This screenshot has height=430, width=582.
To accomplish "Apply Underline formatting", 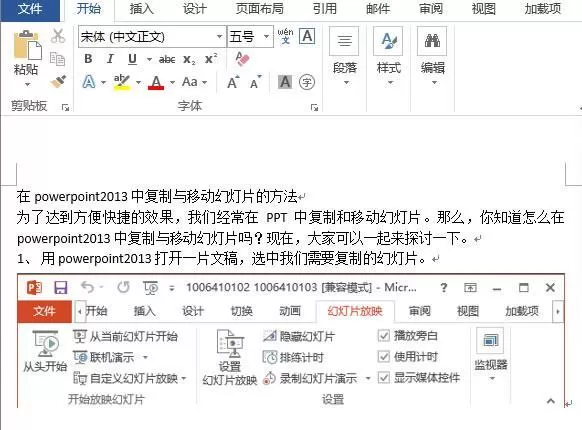I will [x=132, y=59].
